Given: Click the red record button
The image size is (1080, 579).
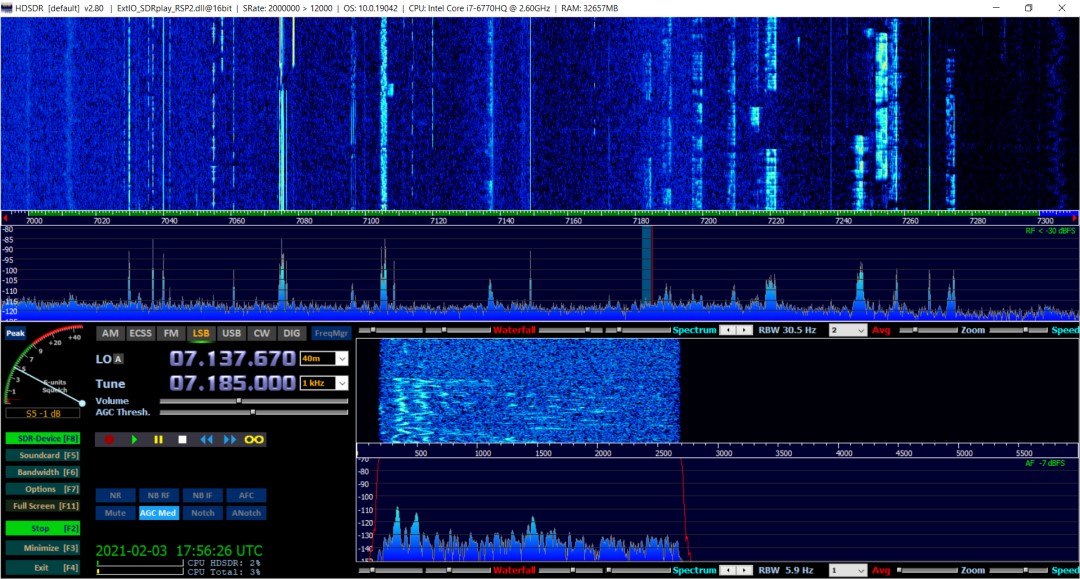Looking at the screenshot, I should pos(110,439).
